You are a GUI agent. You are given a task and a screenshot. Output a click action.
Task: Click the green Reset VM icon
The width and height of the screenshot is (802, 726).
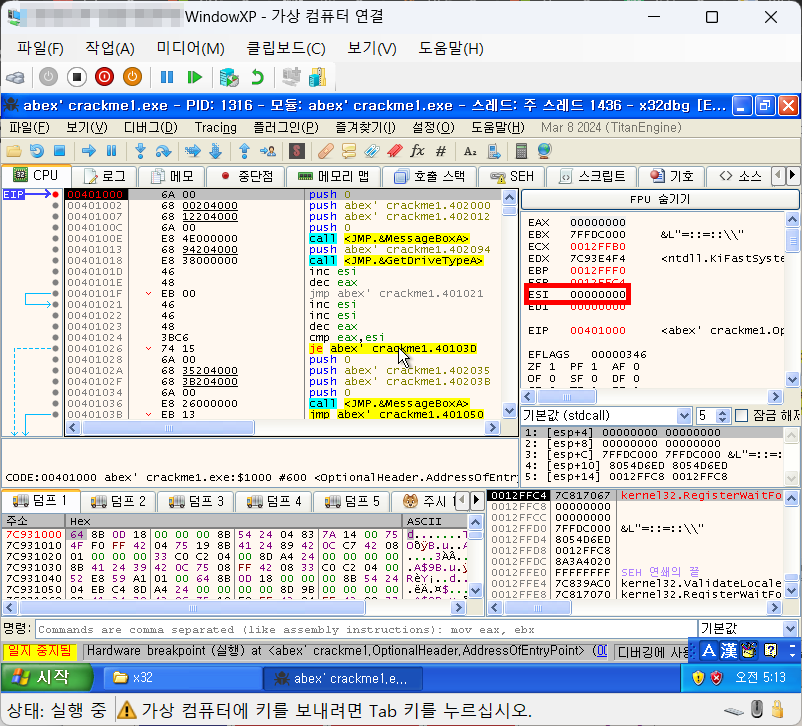pyautogui.click(x=194, y=77)
